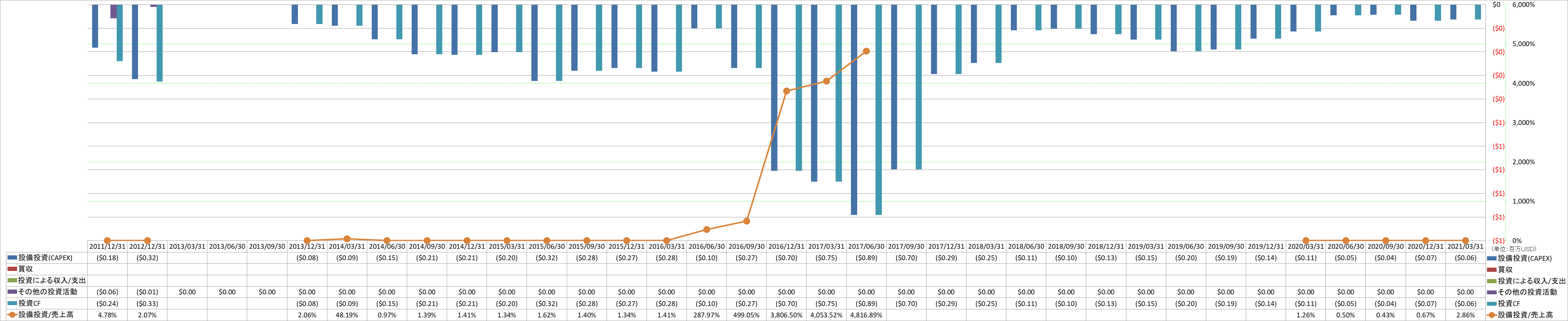Select the 0.67% ratio cell
Image resolution: width=1568 pixels, height=321 pixels.
(x=1425, y=315)
